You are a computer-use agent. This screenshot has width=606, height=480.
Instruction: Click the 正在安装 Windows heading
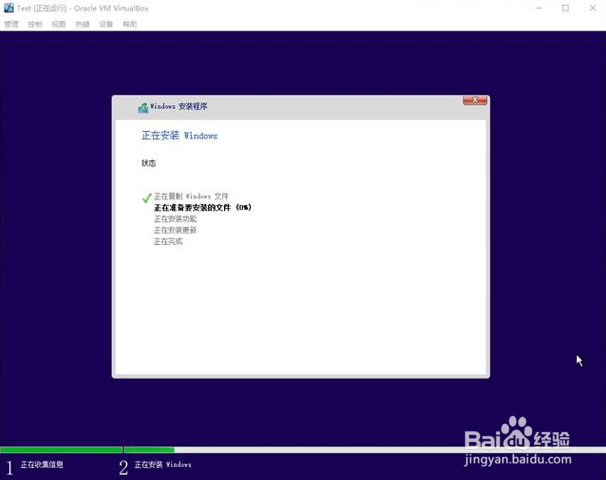(180, 136)
